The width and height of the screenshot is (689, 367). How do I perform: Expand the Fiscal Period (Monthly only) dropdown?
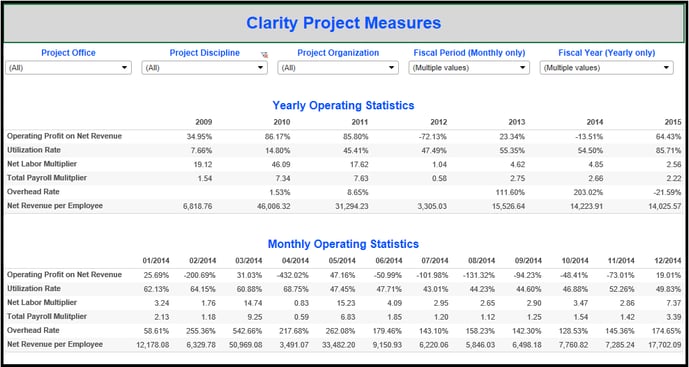click(469, 68)
